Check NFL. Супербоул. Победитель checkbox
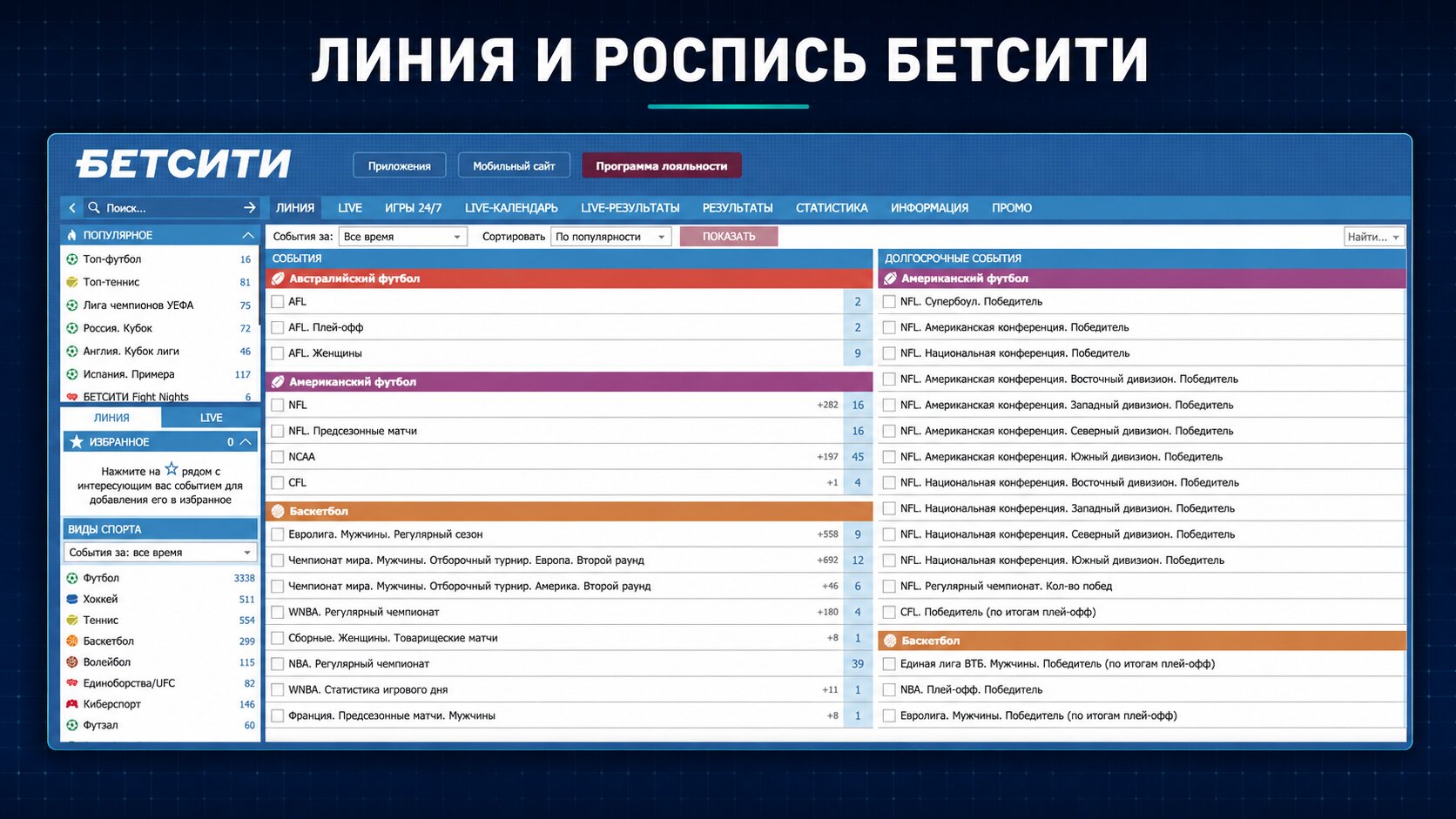This screenshot has width=1456, height=819. [889, 302]
